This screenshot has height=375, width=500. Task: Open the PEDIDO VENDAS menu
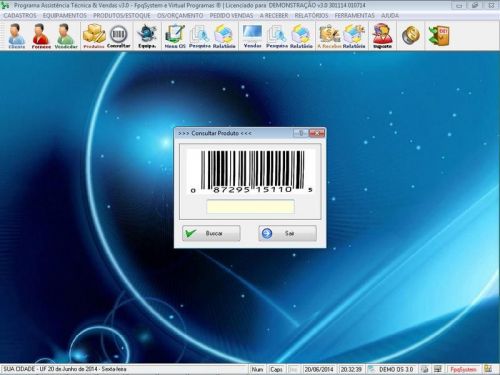(231, 16)
